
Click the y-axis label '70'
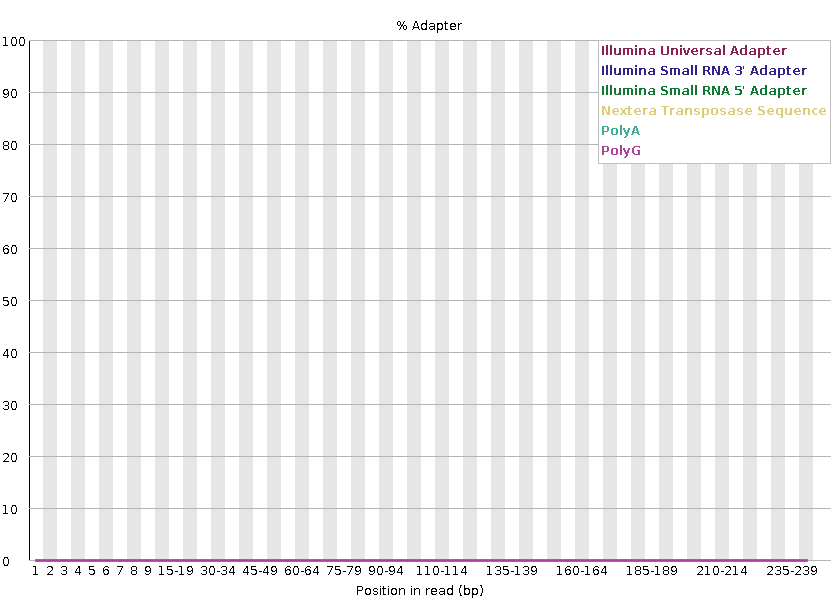pos(10,198)
